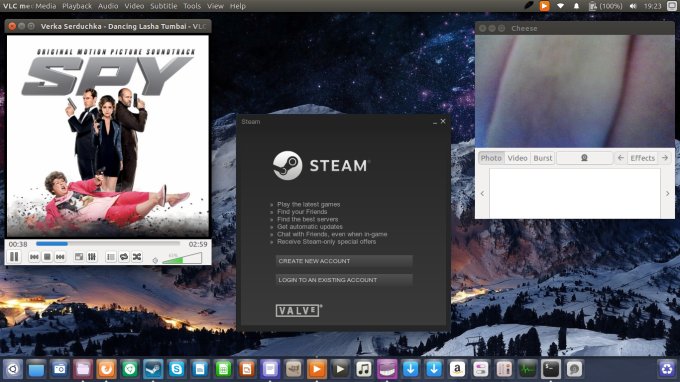680x382 pixels.
Task: Take a photo with Cheese capture button
Action: 584,158
